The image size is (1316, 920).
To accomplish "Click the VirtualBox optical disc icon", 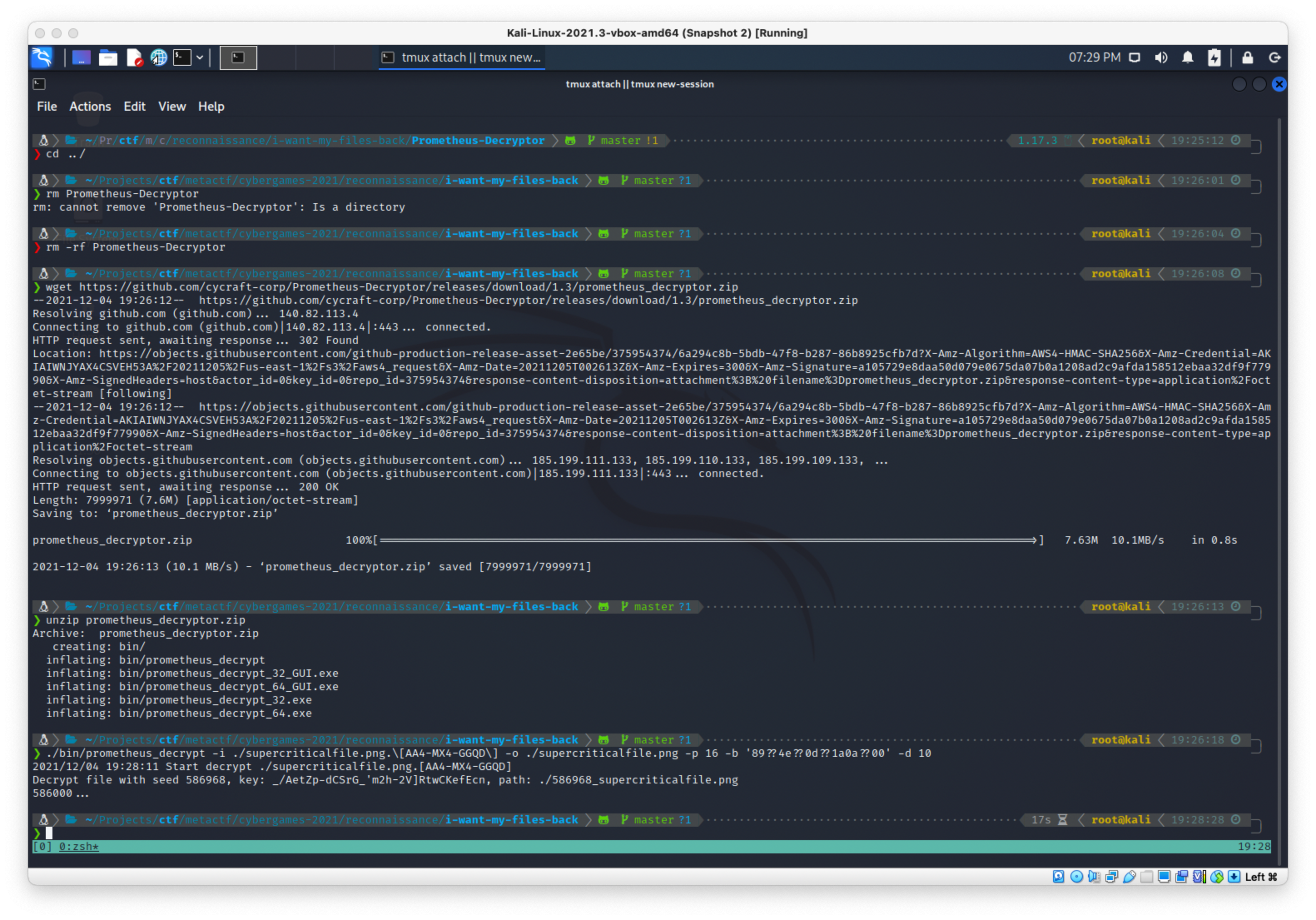I will 1076,877.
